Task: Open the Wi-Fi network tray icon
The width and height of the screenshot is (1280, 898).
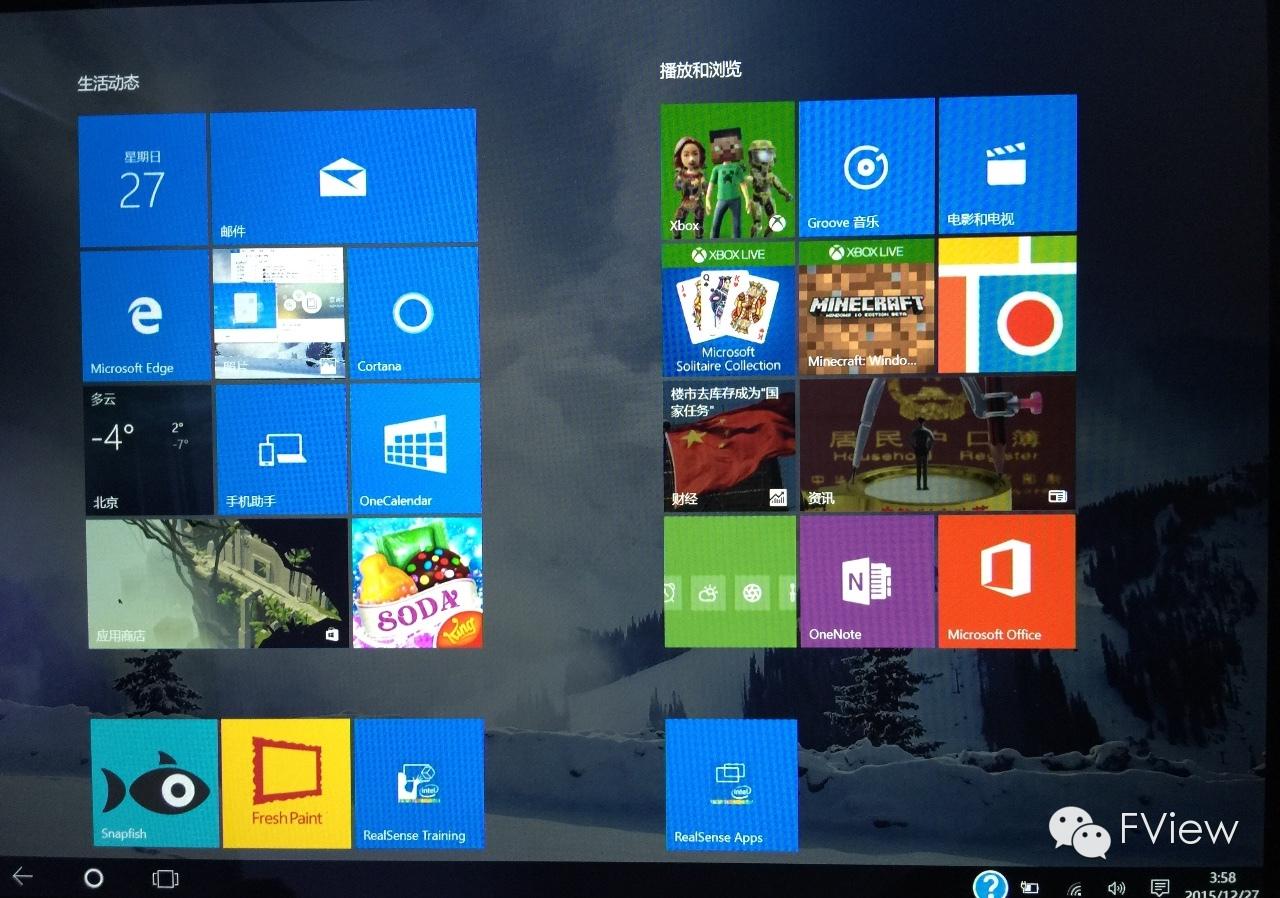Action: pyautogui.click(x=1075, y=888)
